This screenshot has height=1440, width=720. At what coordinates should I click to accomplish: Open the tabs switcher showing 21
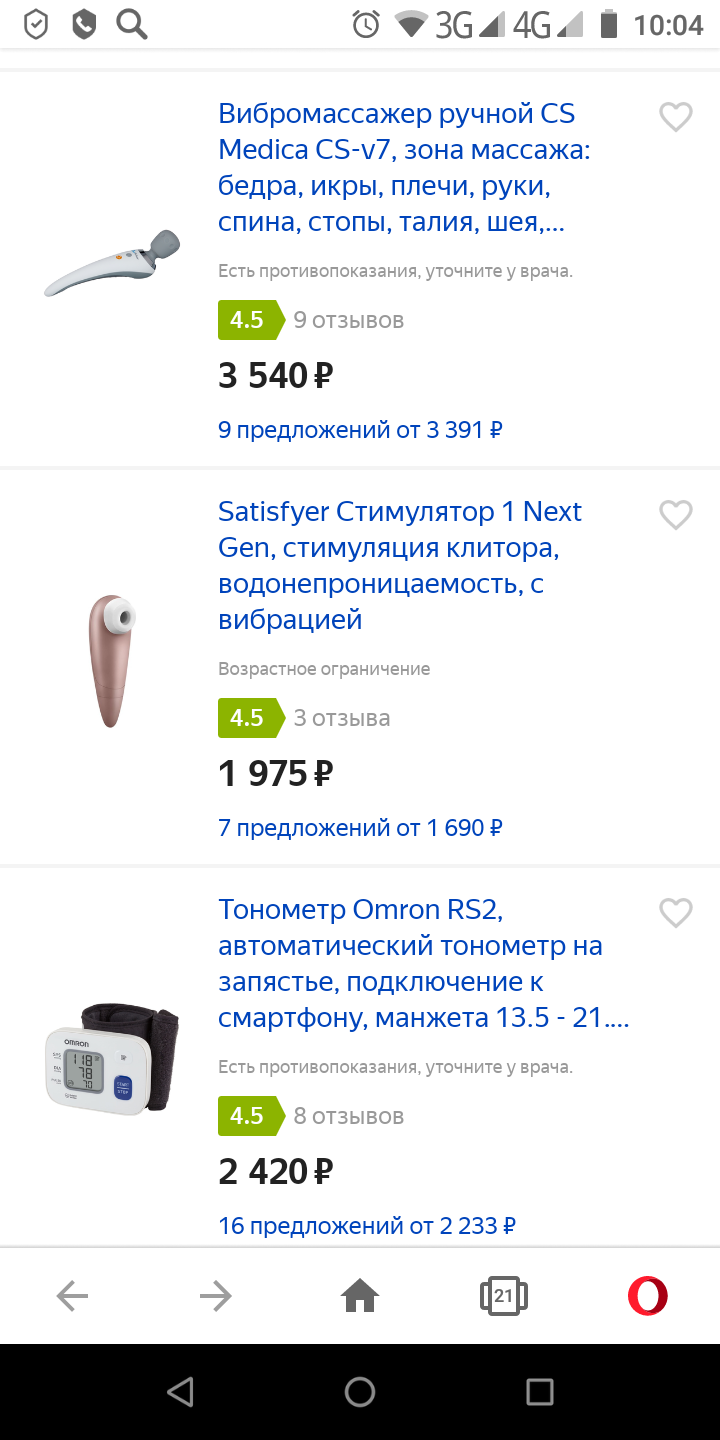tap(503, 1297)
